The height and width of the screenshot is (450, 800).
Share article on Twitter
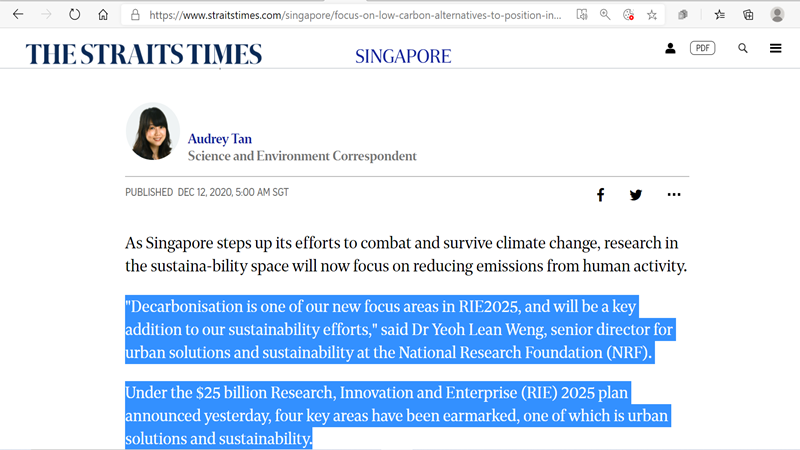coord(636,195)
